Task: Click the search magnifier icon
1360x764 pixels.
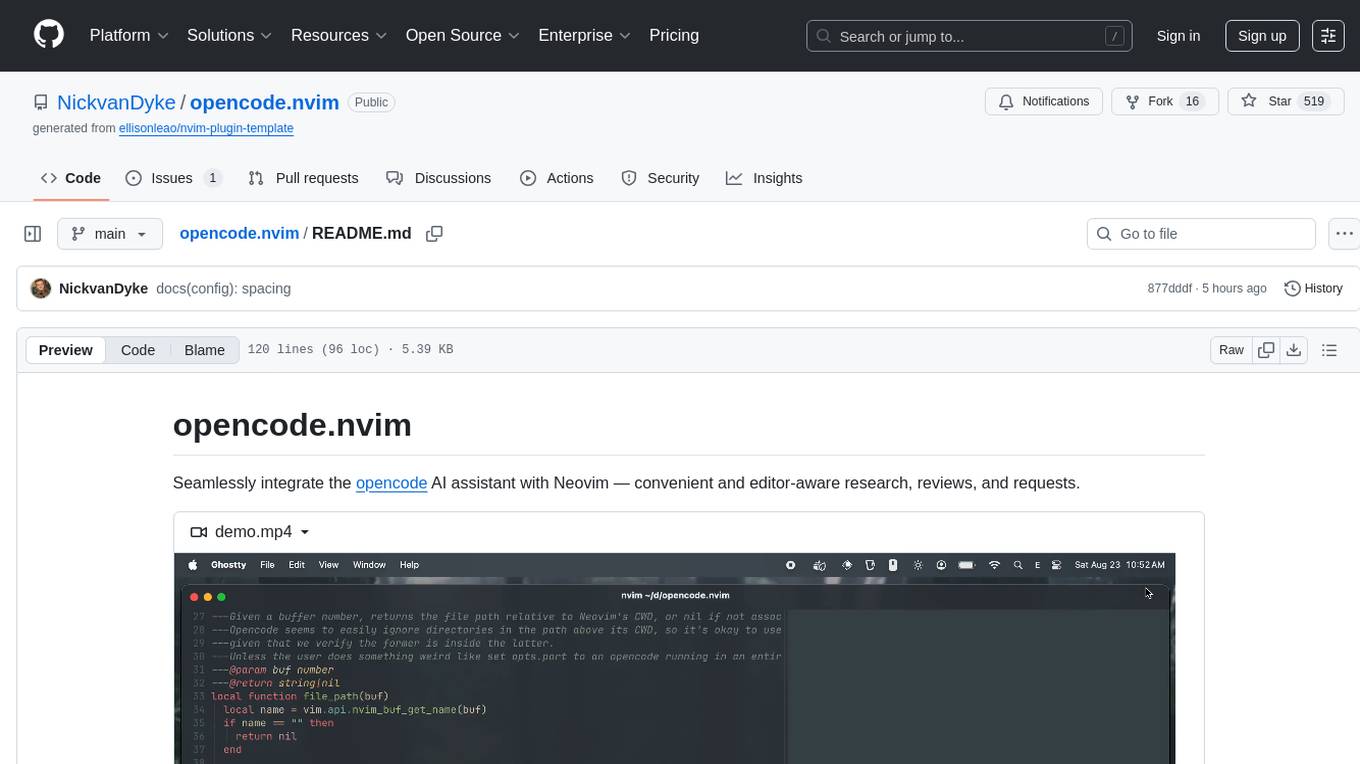Action: click(824, 36)
